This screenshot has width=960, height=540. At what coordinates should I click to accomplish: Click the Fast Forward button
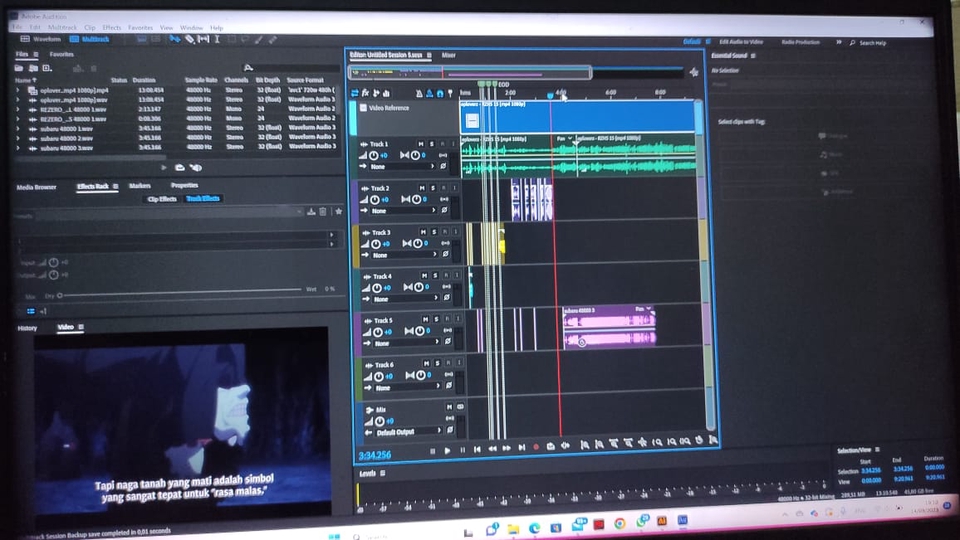click(x=506, y=448)
